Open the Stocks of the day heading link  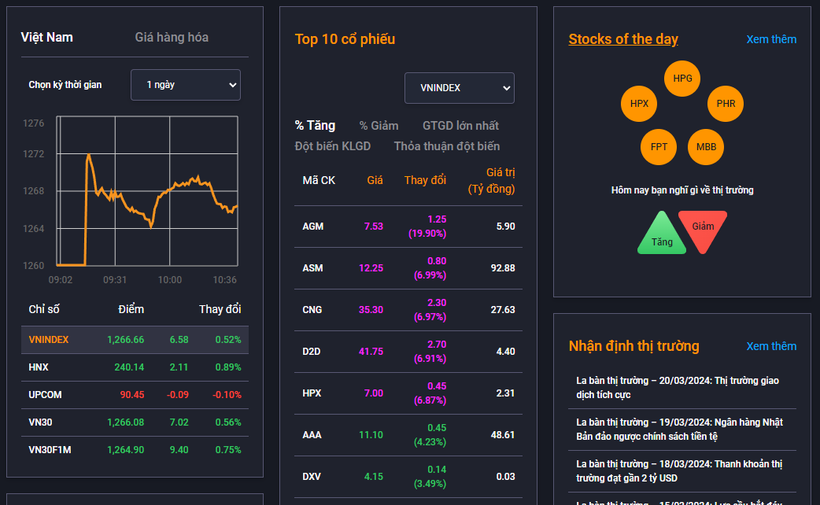tap(623, 39)
